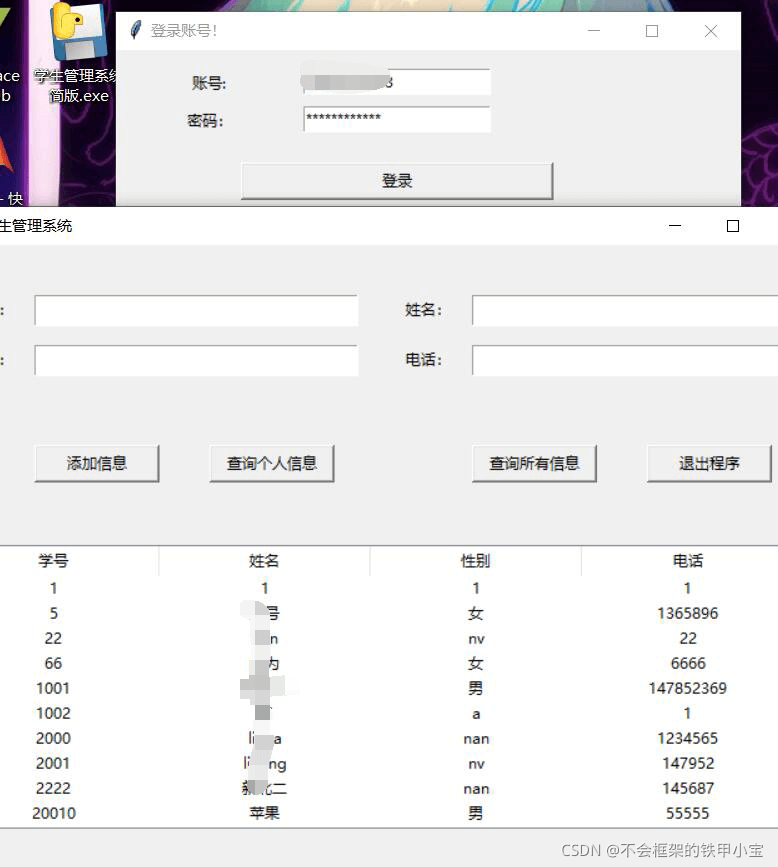Click the 账号 account input field
The width and height of the screenshot is (778, 867).
click(x=396, y=82)
